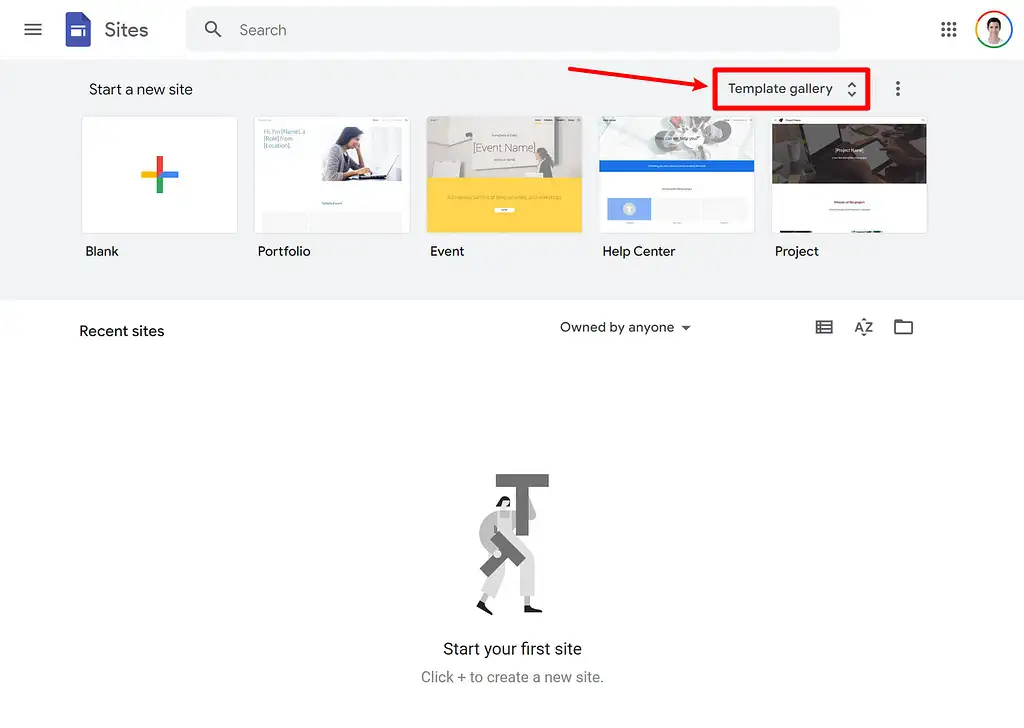Select the Event template thumbnail
The image size is (1024, 728).
(x=504, y=174)
